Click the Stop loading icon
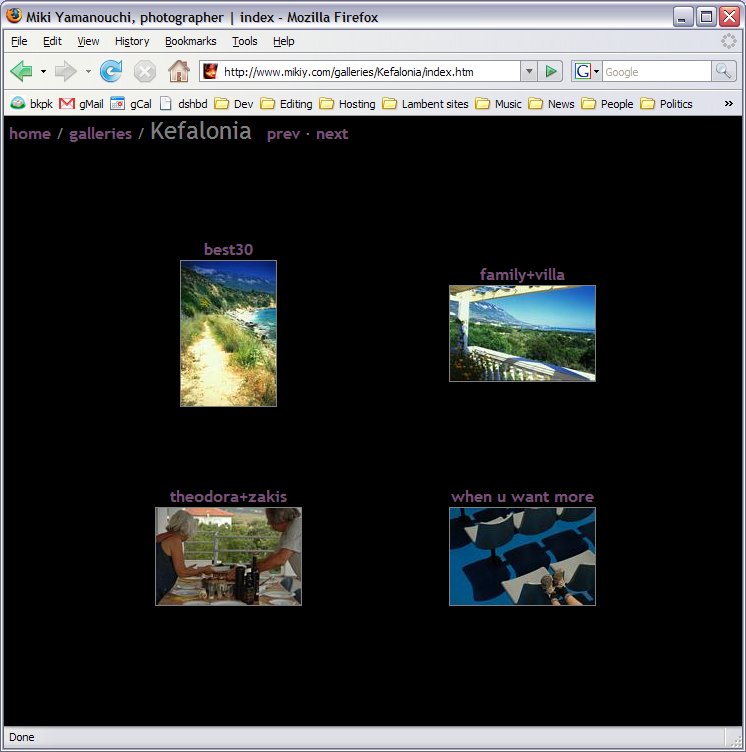The image size is (746, 752). coord(144,72)
